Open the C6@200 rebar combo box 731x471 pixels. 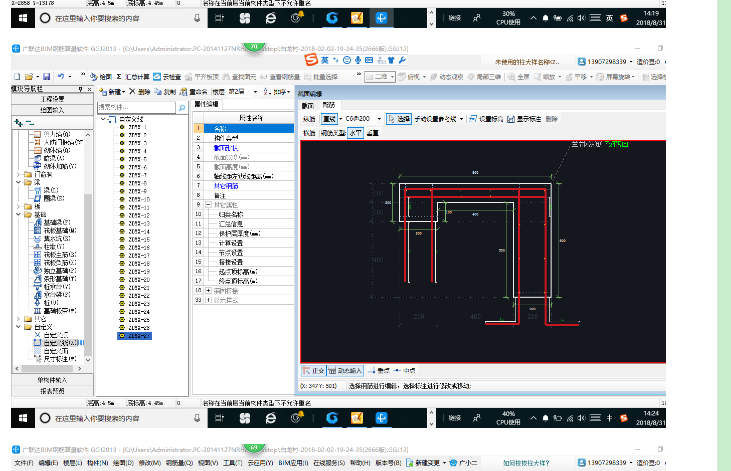[363, 119]
